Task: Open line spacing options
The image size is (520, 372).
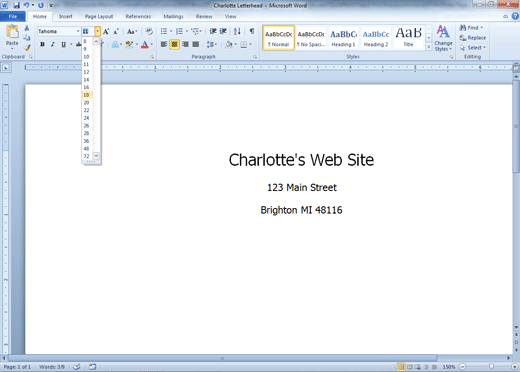Action: coord(211,44)
